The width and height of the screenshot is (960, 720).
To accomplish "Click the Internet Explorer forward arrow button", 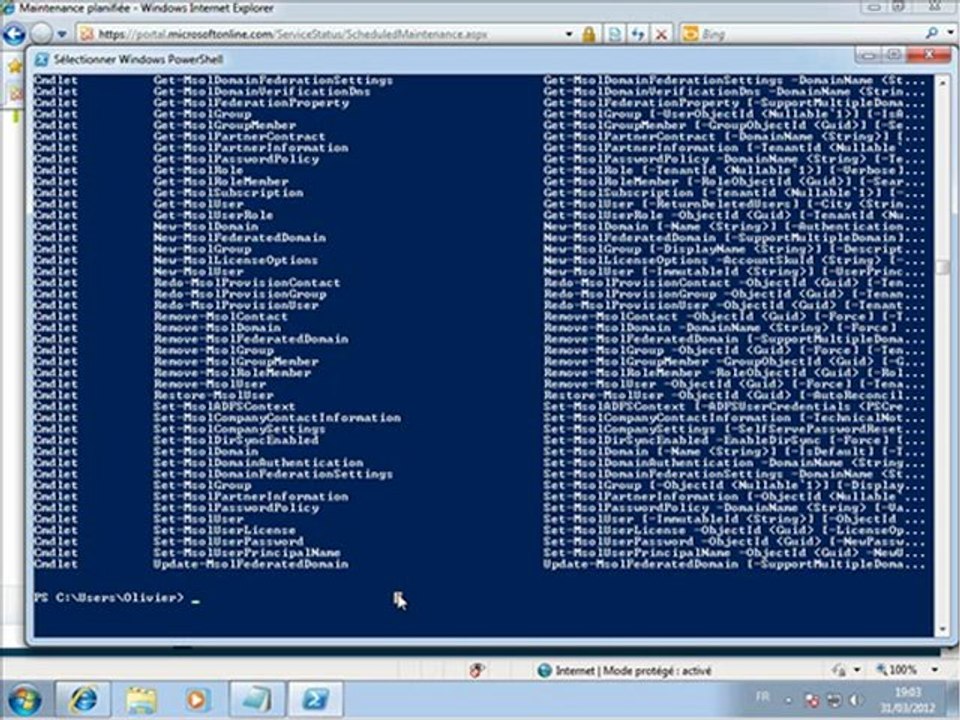I will point(41,34).
